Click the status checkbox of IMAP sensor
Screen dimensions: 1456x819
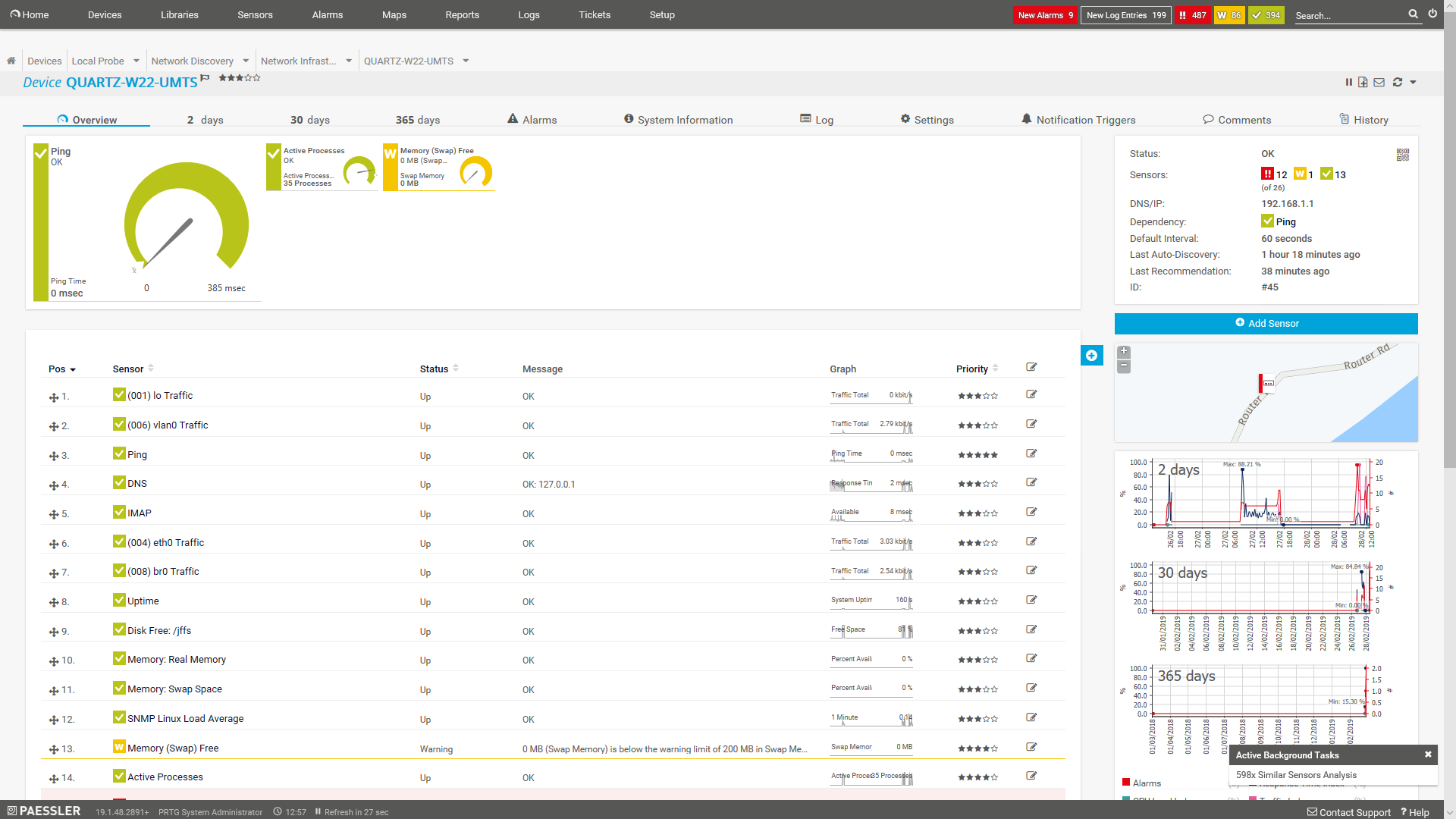pos(119,512)
